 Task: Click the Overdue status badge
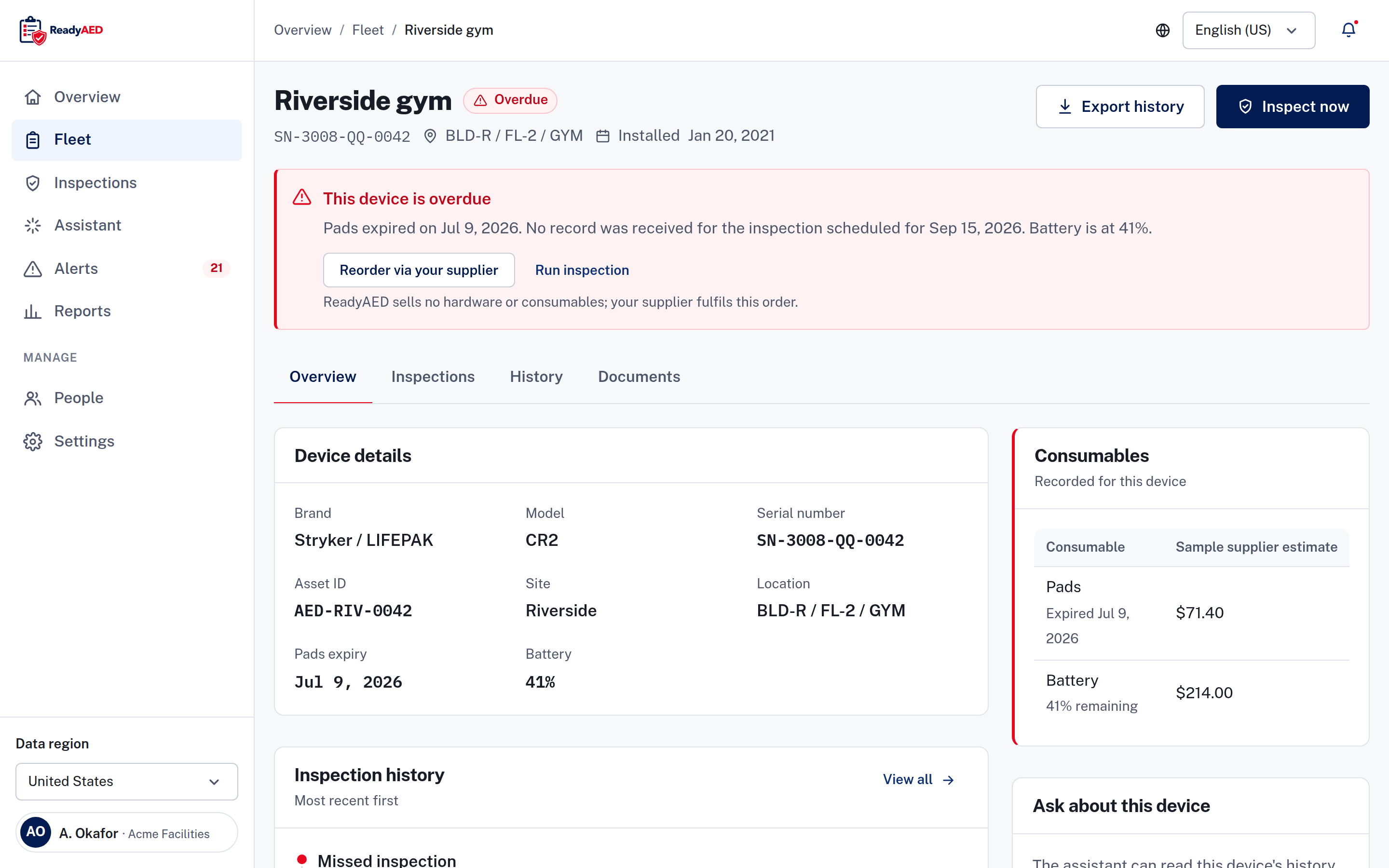pyautogui.click(x=510, y=100)
